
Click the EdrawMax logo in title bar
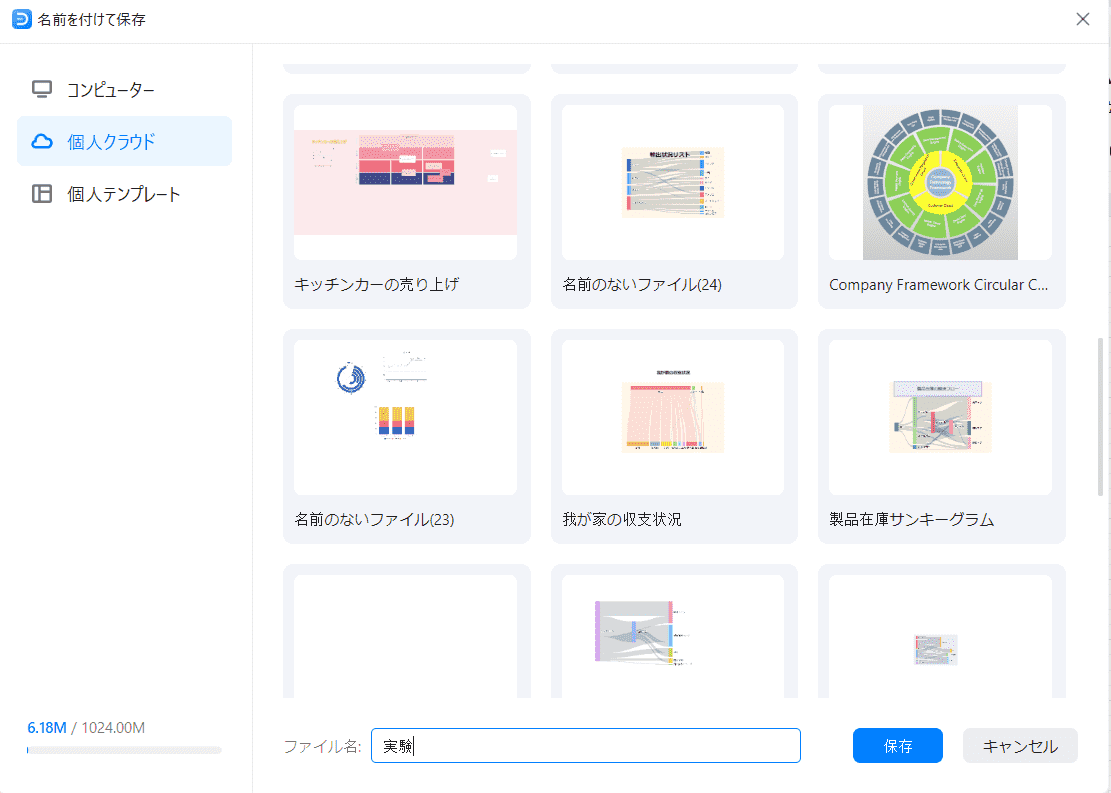tap(21, 19)
